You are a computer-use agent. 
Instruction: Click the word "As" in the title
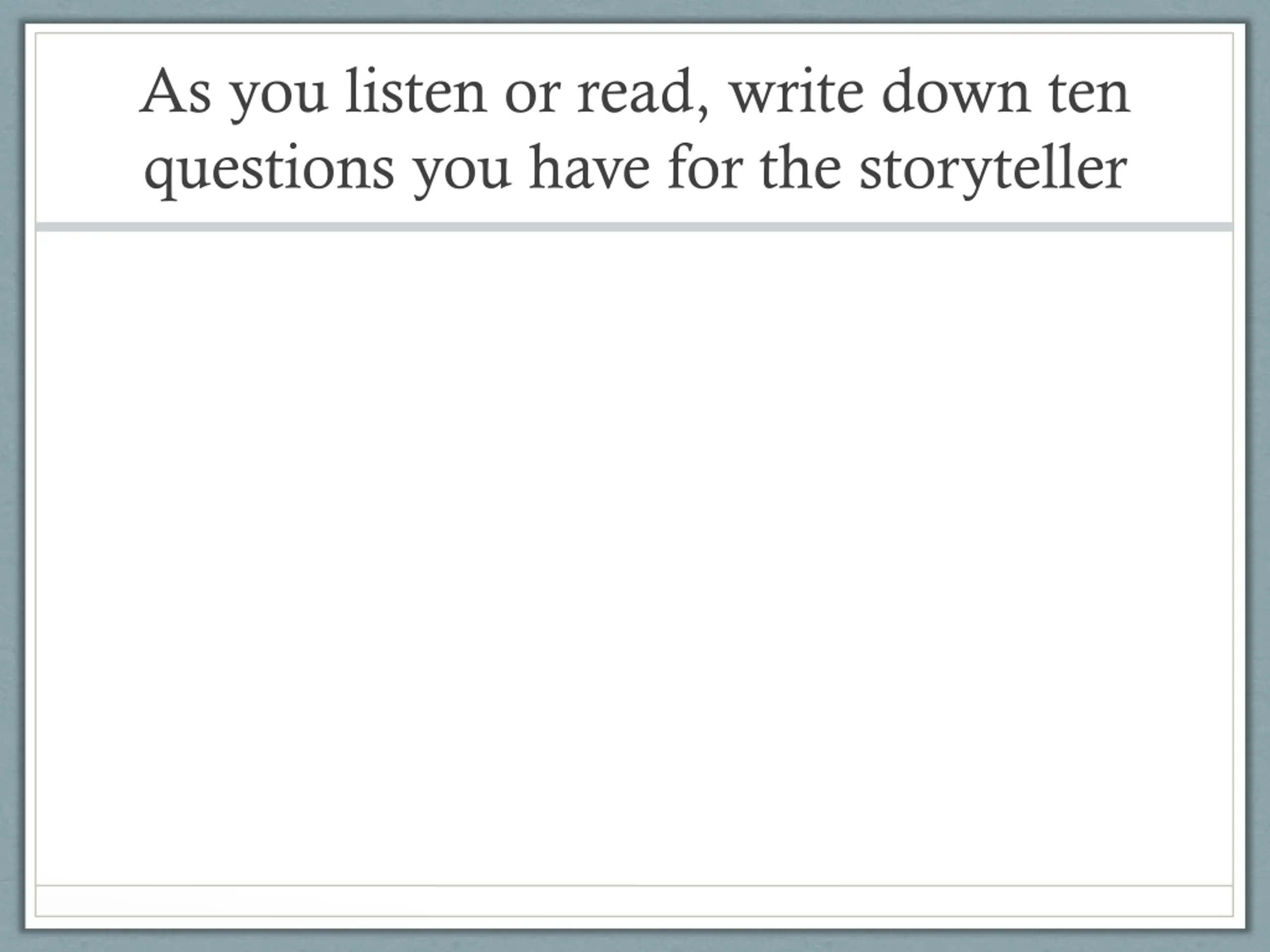pos(175,93)
